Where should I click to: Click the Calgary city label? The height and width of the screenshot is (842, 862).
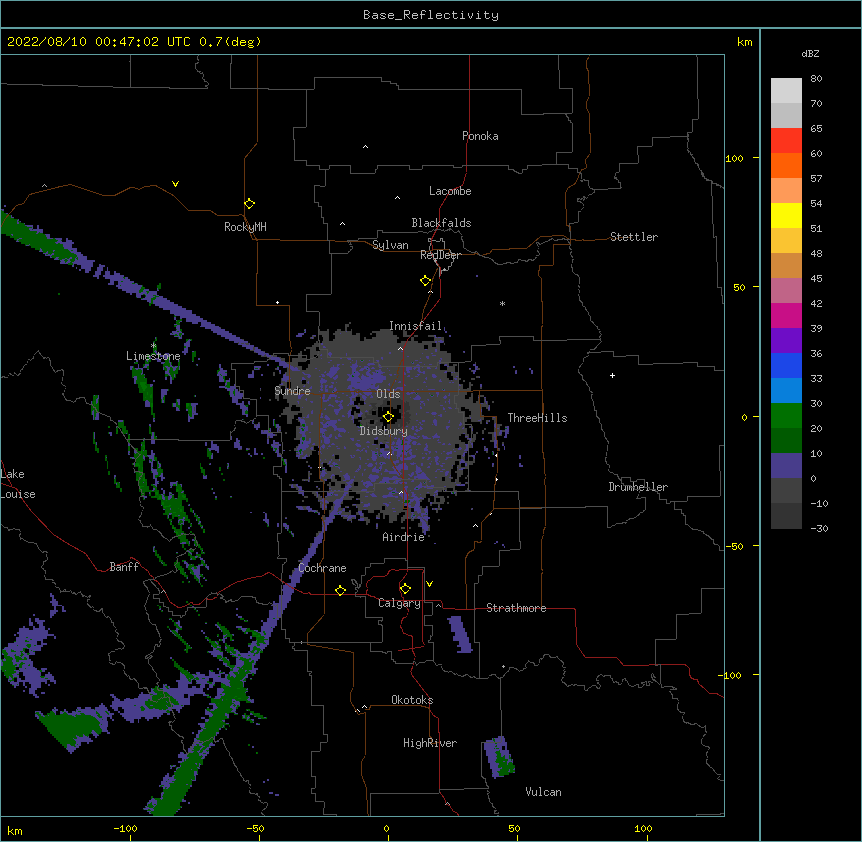(399, 603)
